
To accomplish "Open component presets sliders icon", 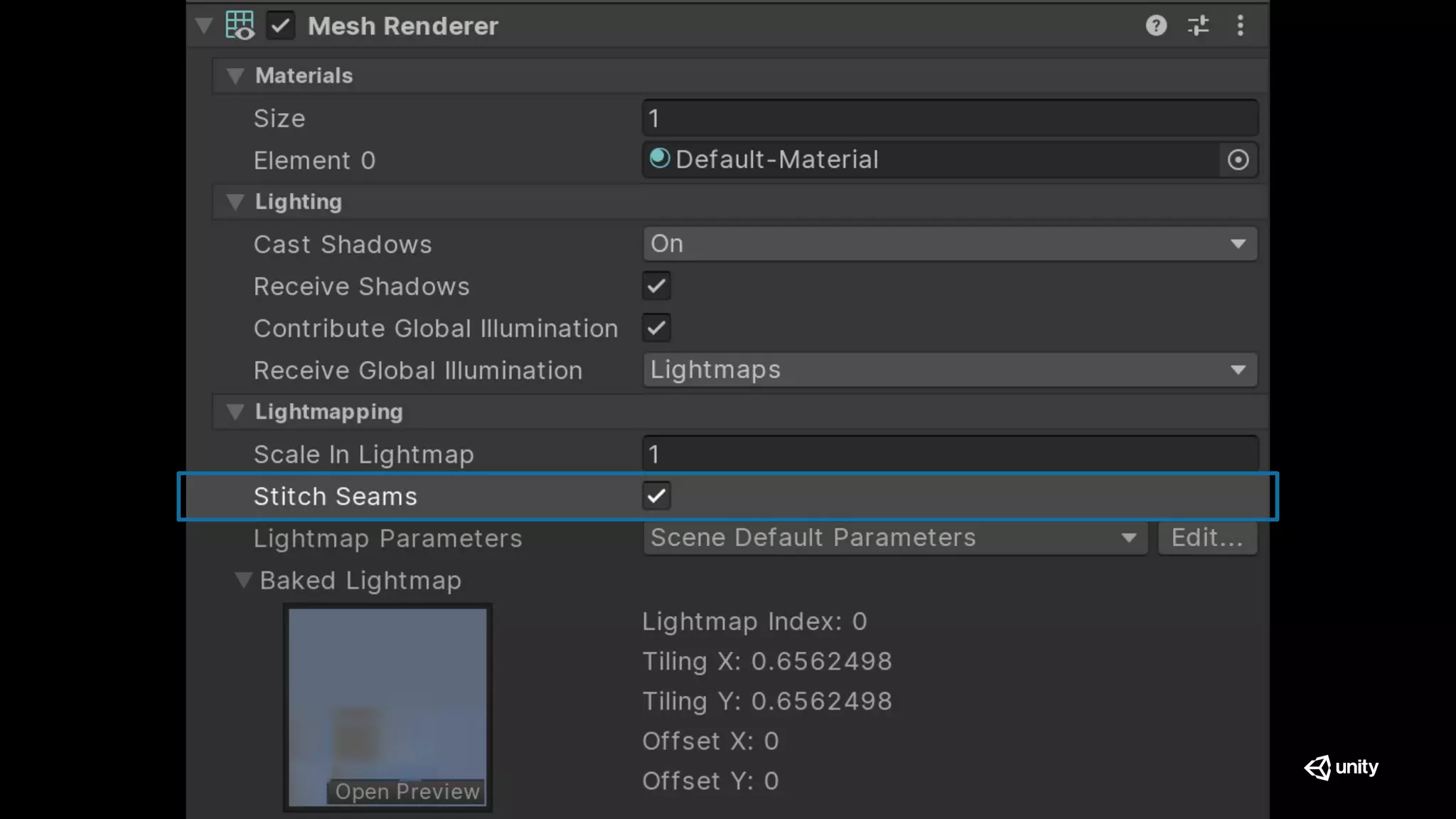I will pyautogui.click(x=1198, y=26).
